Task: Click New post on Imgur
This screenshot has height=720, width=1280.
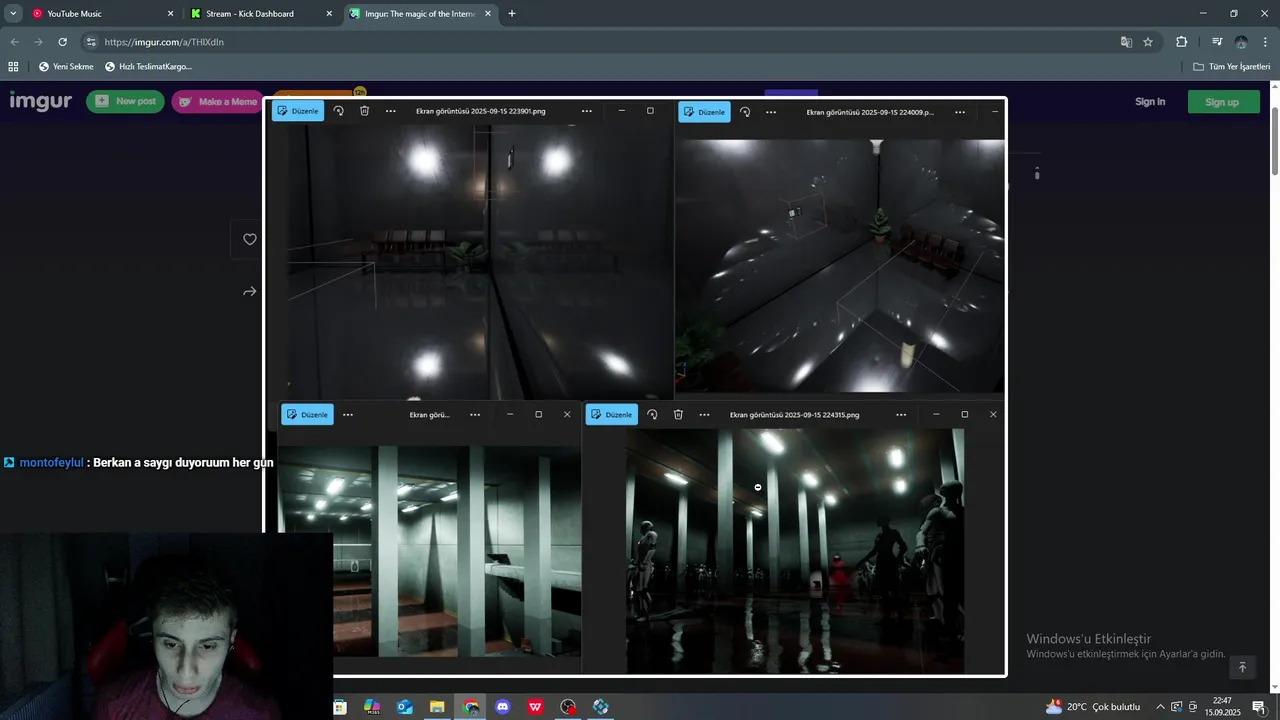Action: [x=125, y=101]
